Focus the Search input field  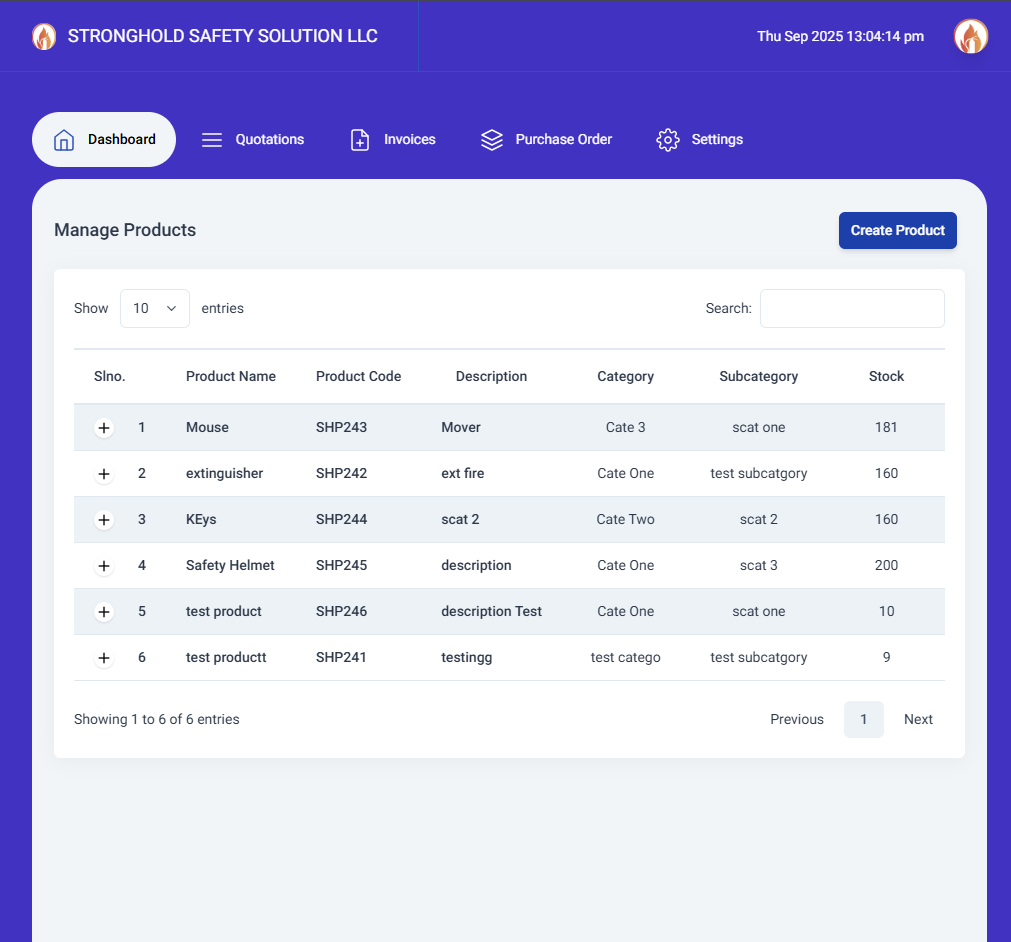coord(852,309)
